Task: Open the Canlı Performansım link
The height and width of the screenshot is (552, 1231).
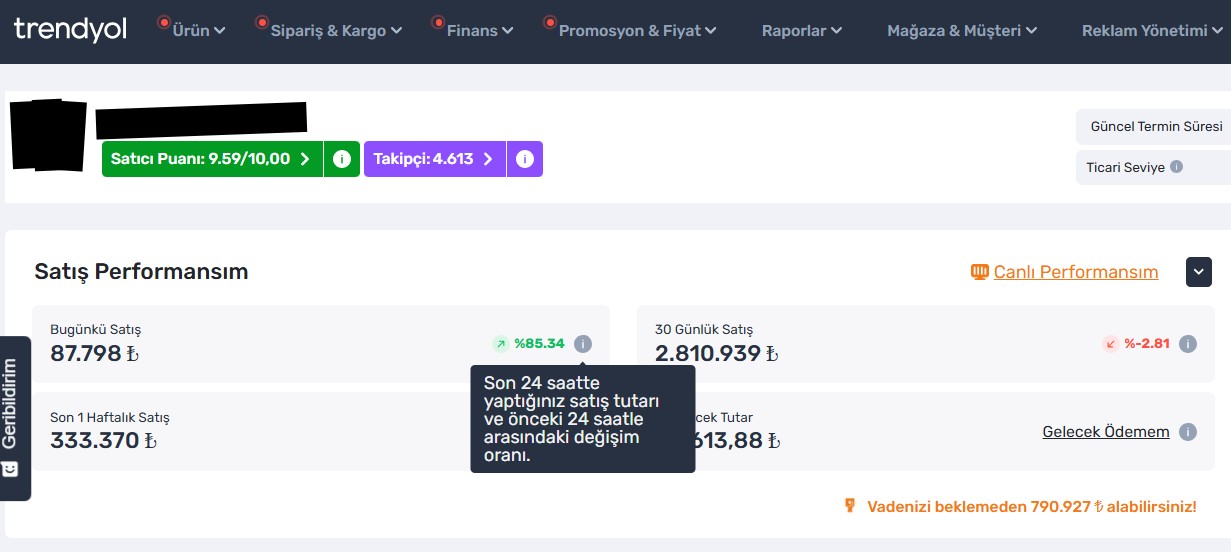Action: (1076, 272)
